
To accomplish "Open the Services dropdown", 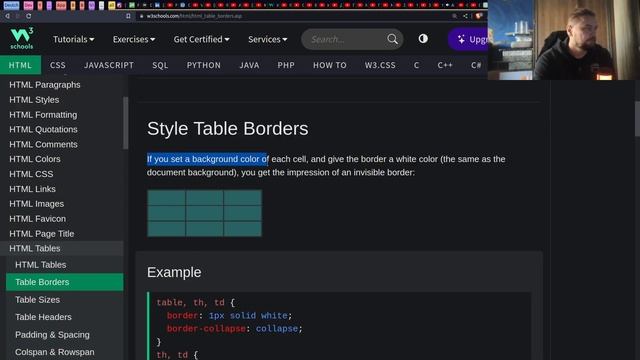I will coord(267,39).
